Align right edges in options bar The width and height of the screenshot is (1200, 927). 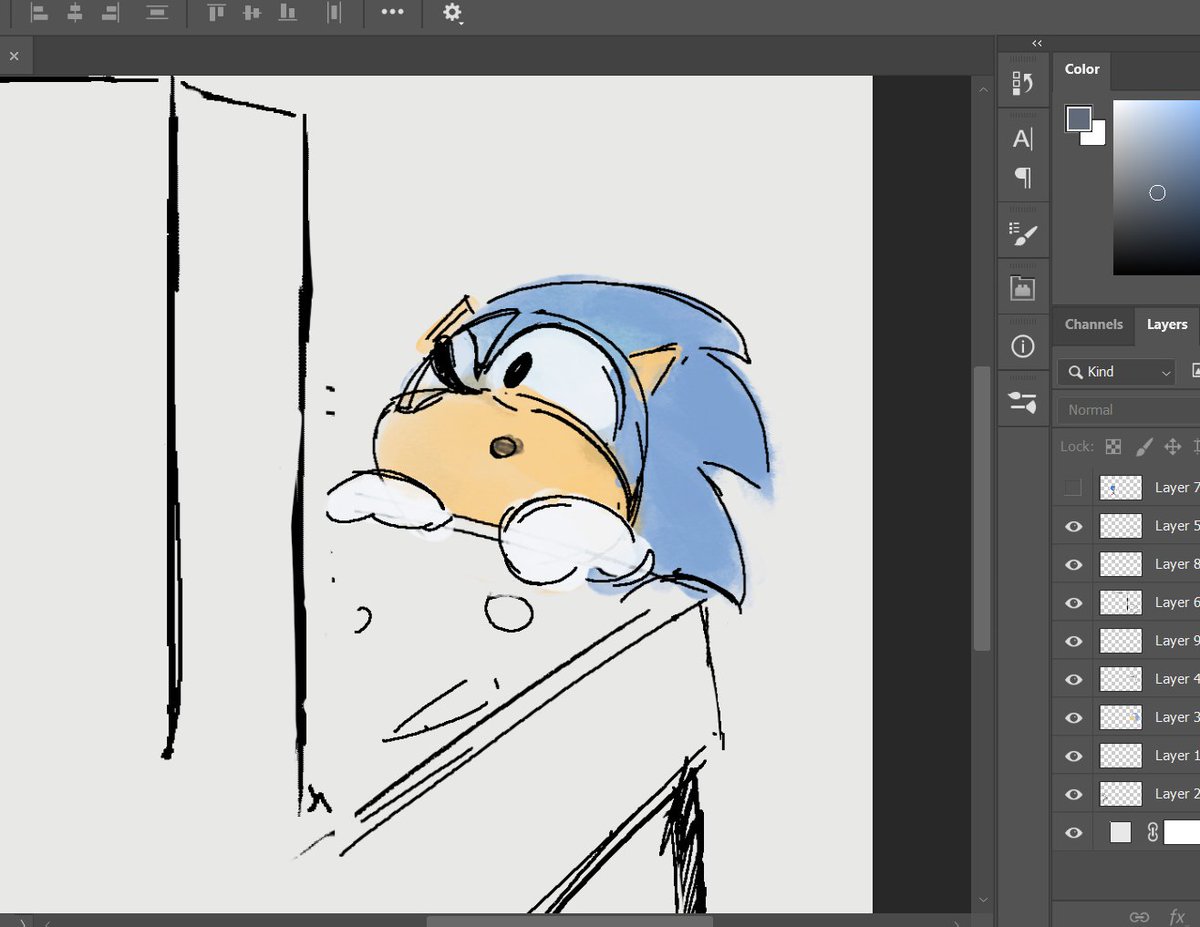[x=110, y=13]
